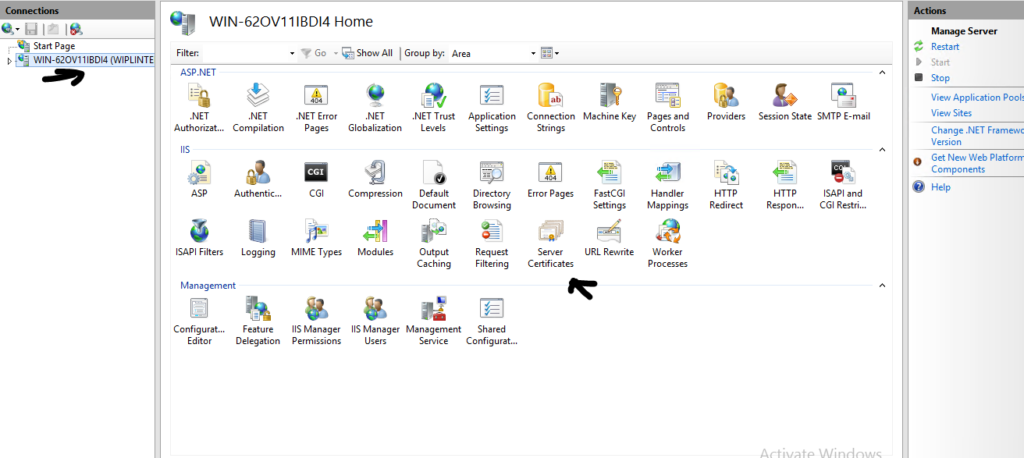This screenshot has width=1024, height=458.
Task: Open the view mode dropdown button
Action: click(550, 53)
